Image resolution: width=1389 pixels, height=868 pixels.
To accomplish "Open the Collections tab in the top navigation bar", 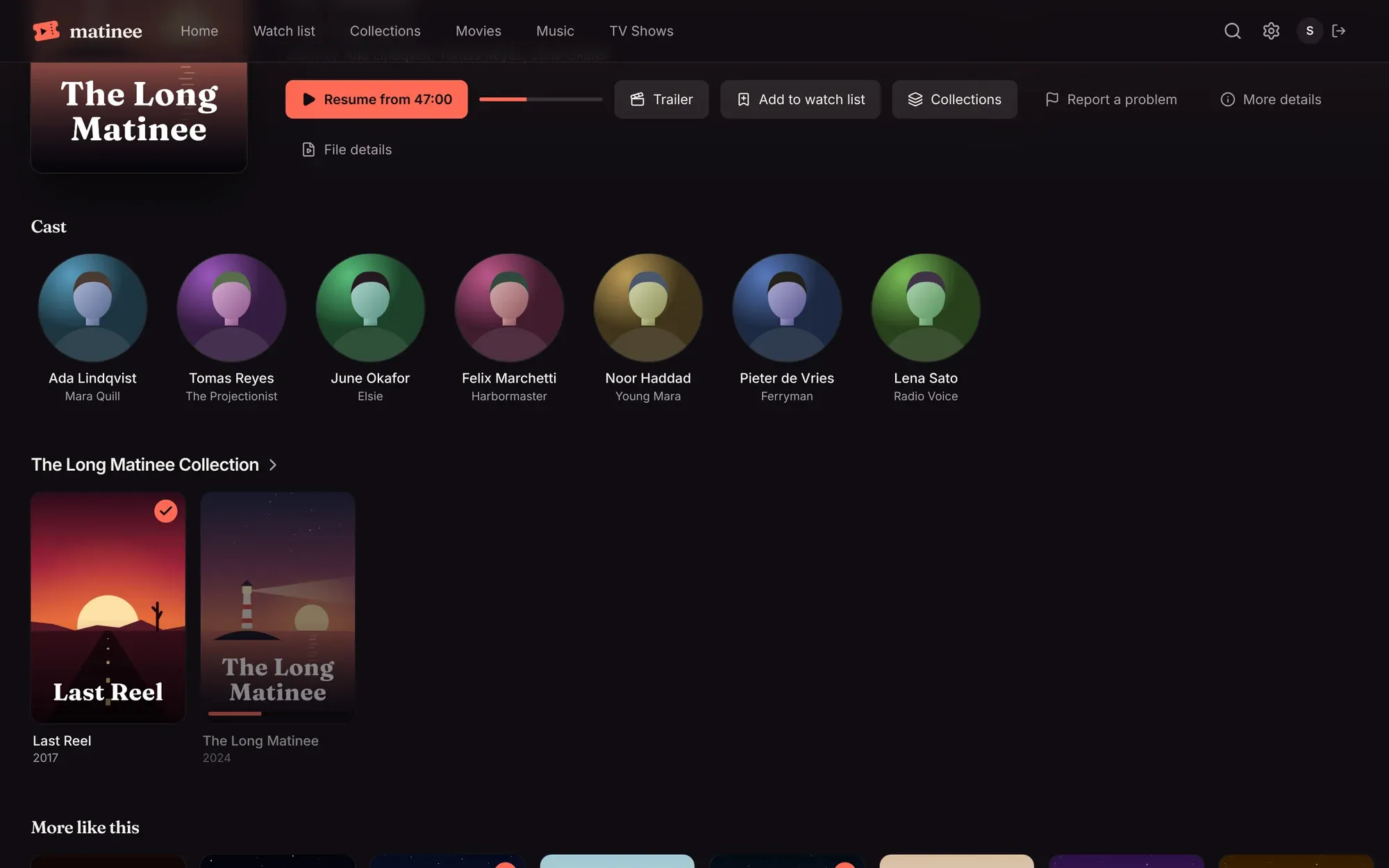I will (x=385, y=31).
